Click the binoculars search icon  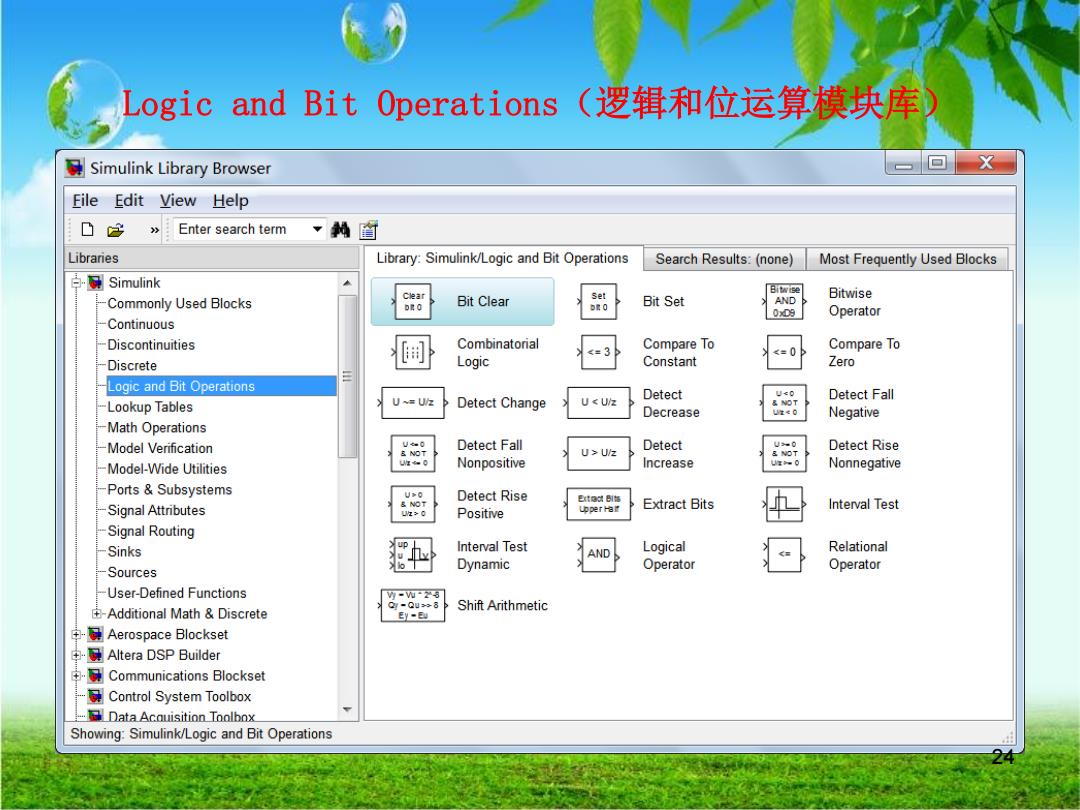[340, 229]
